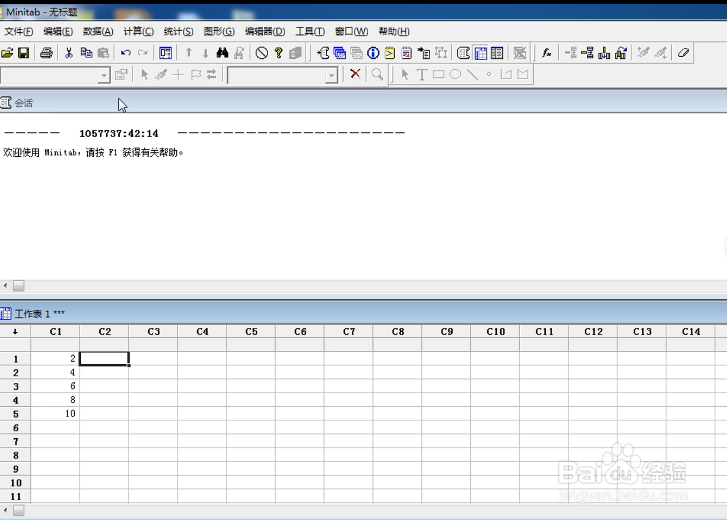727x520 pixels.
Task: Open the 工具(T) menu
Action: (310, 32)
